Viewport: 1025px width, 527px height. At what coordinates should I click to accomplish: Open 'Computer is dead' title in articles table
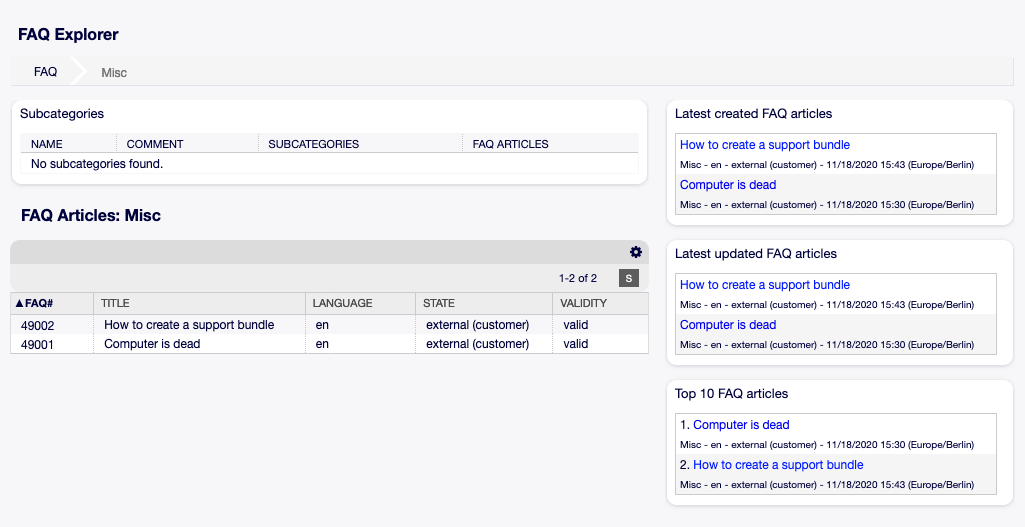(152, 344)
